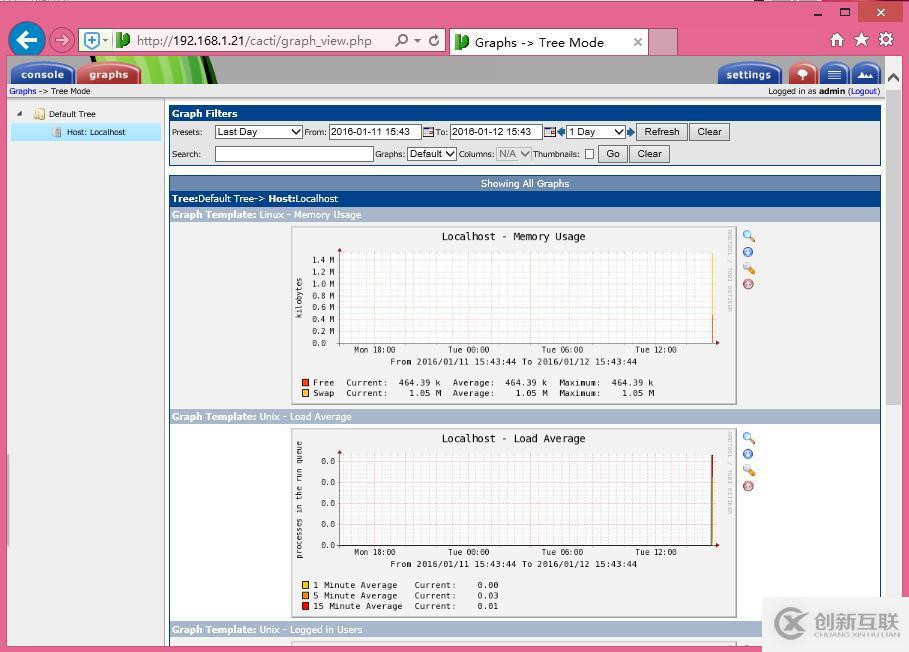This screenshot has width=909, height=652.
Task: Switch to the console tab
Action: pos(42,74)
